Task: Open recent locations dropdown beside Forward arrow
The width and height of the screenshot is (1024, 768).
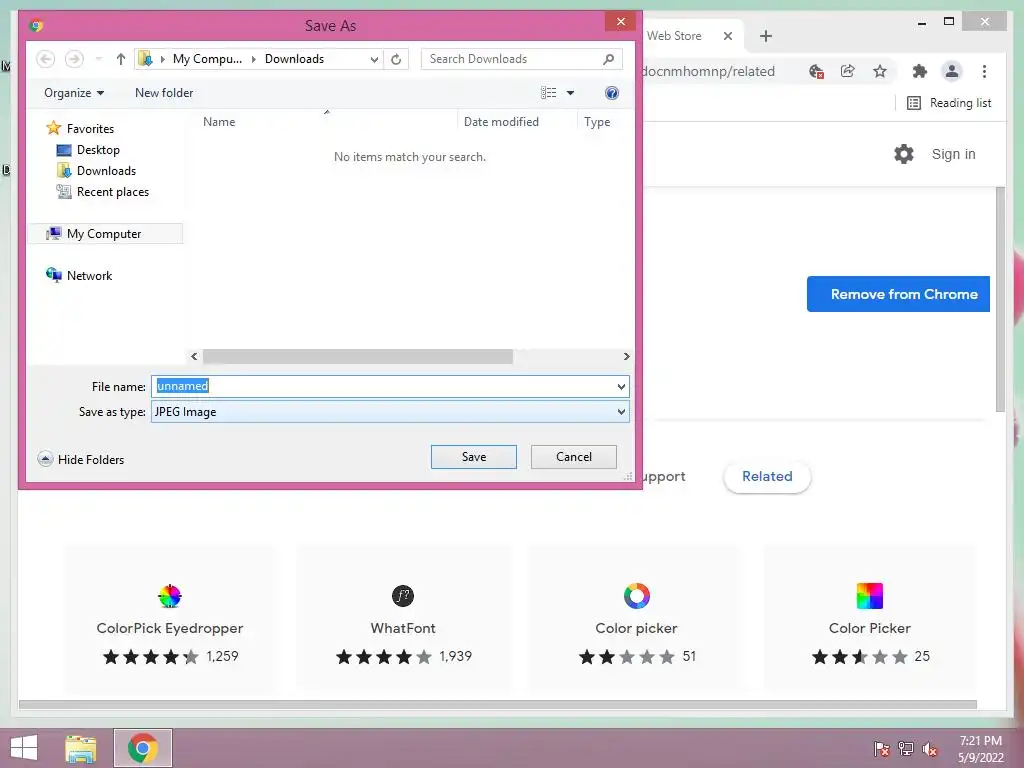Action: click(99, 59)
